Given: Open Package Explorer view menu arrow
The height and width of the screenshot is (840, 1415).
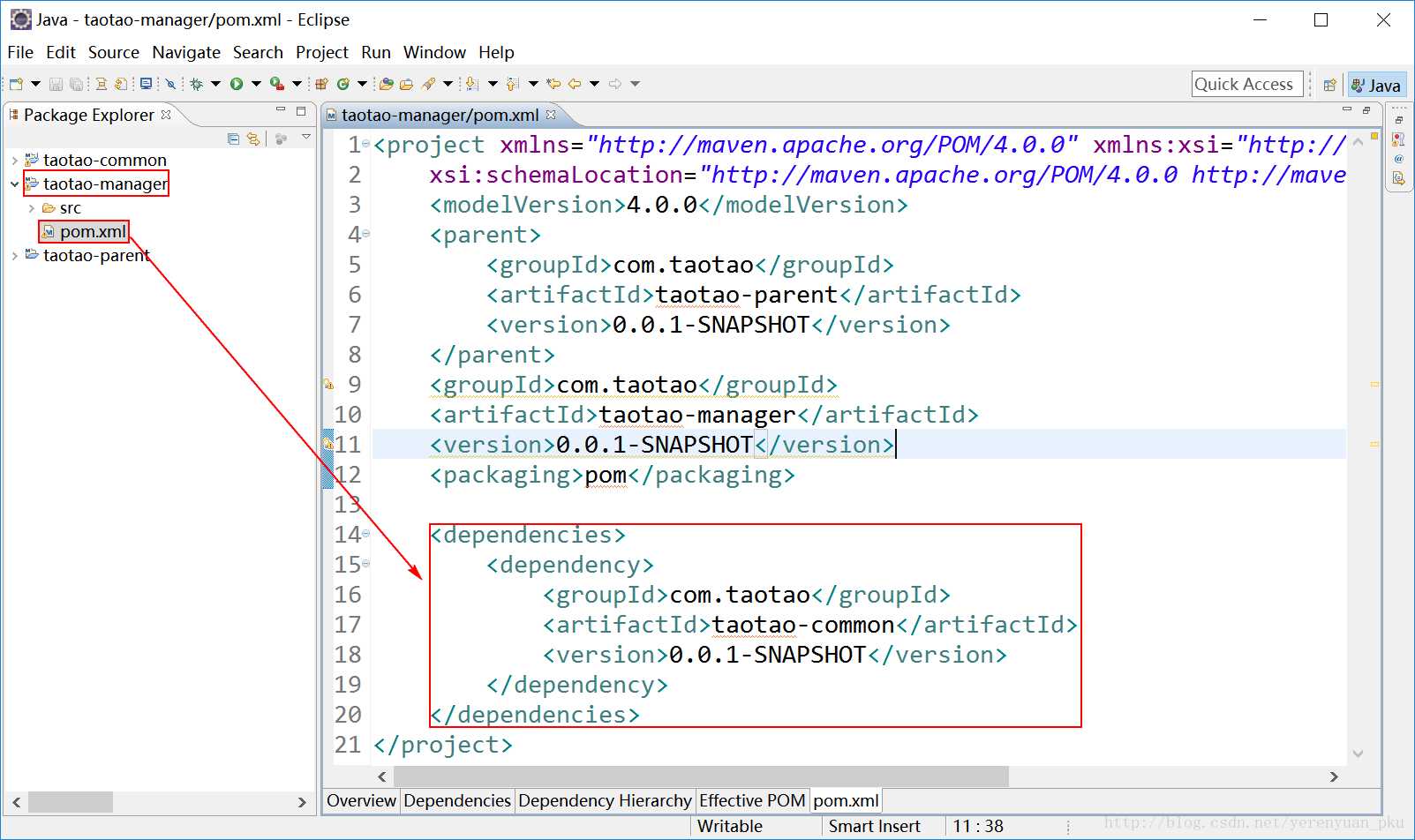Looking at the screenshot, I should click(x=306, y=137).
